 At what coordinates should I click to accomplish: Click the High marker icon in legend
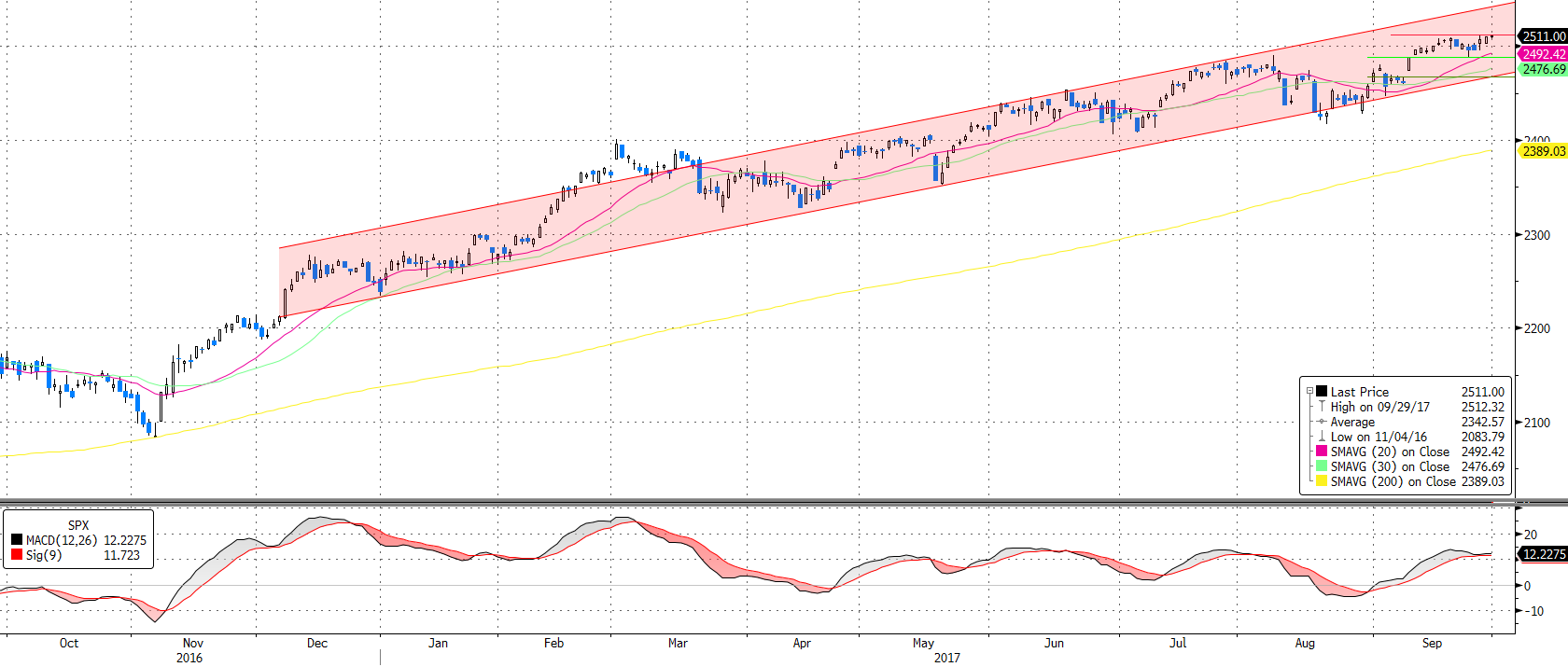click(1322, 407)
